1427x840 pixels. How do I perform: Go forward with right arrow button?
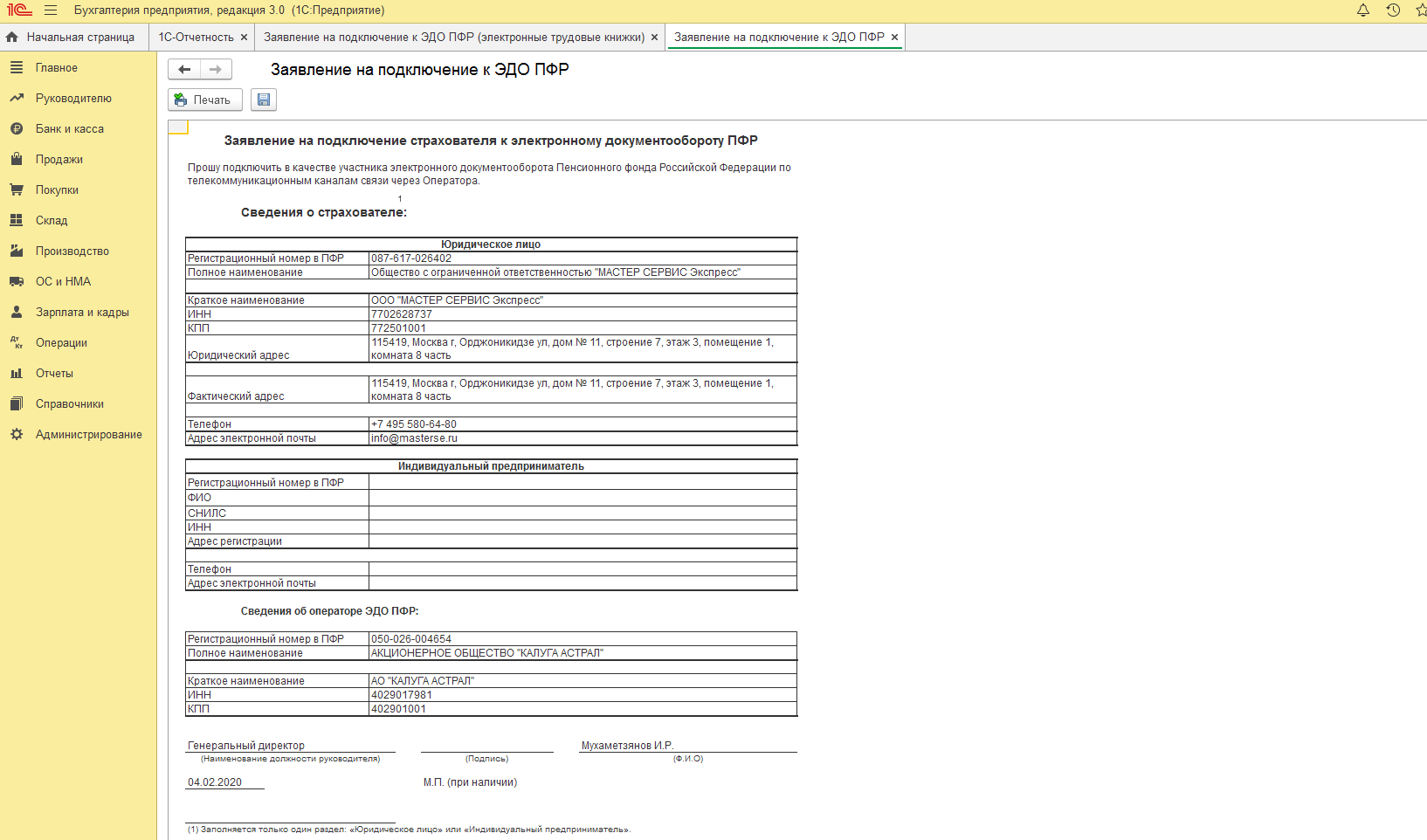(216, 69)
